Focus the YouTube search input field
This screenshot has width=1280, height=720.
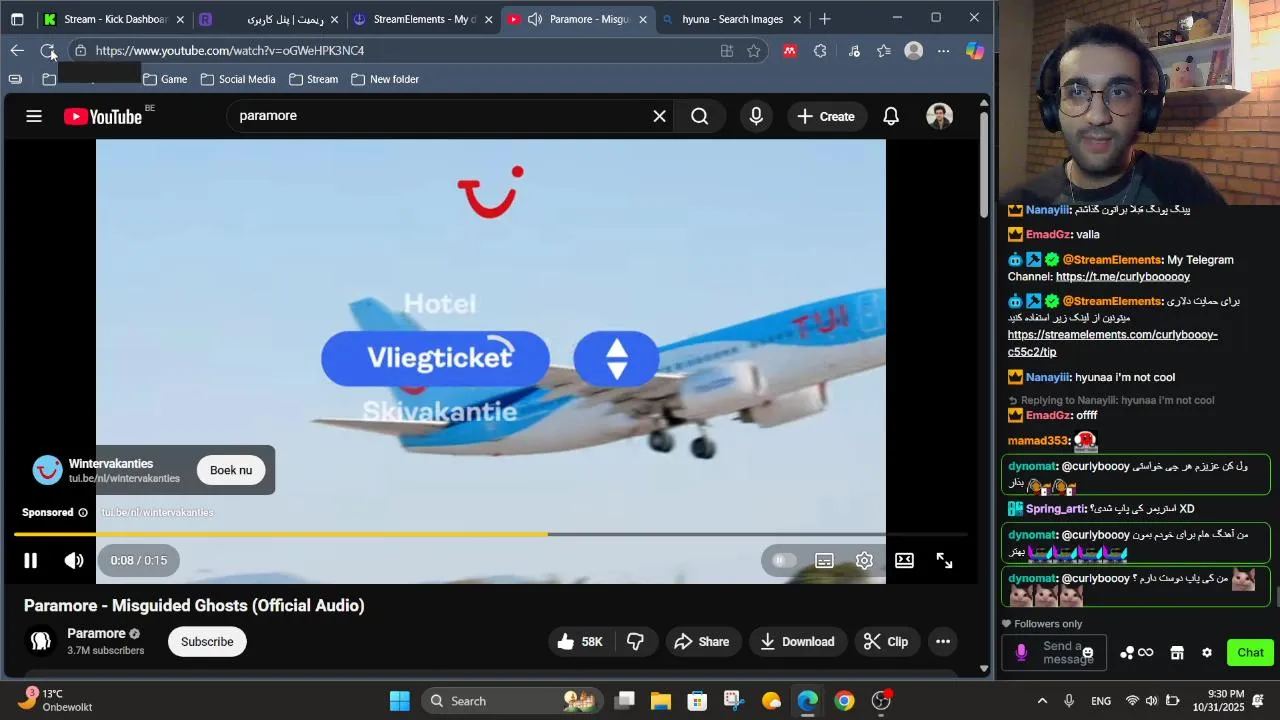click(440, 116)
